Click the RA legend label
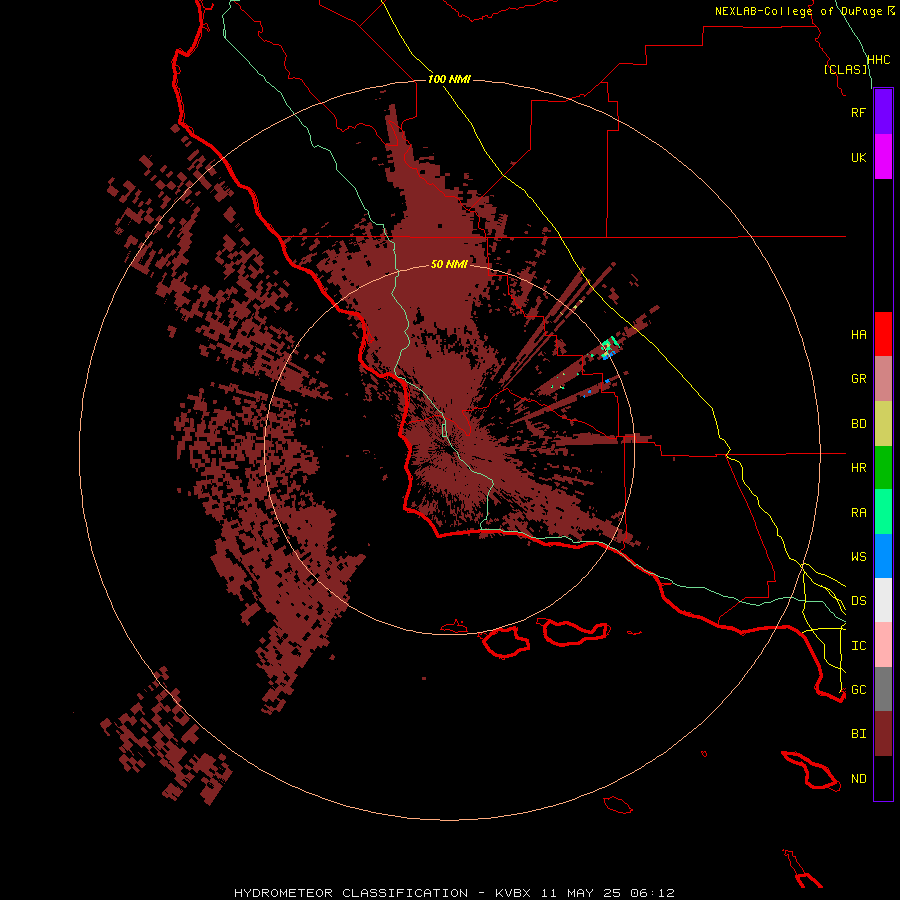 click(x=858, y=512)
